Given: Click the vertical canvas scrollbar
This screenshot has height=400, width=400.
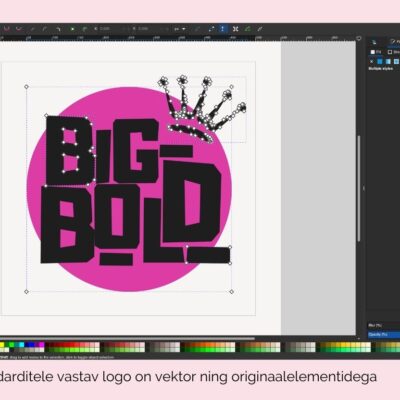Looking at the screenshot, I should point(359,188).
